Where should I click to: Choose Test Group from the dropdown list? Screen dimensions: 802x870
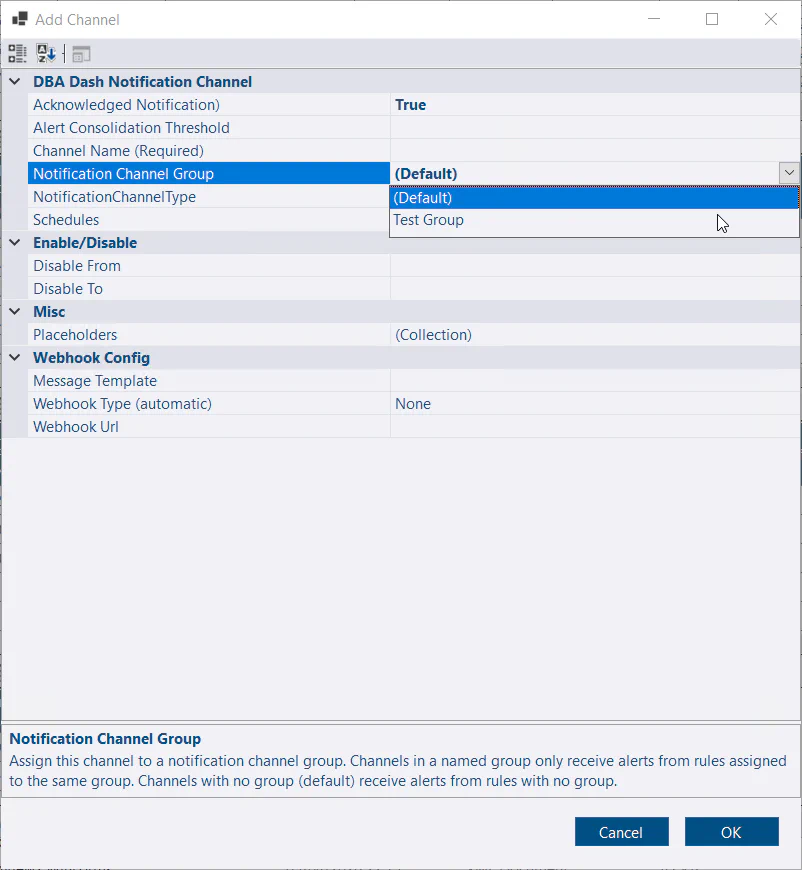click(594, 221)
